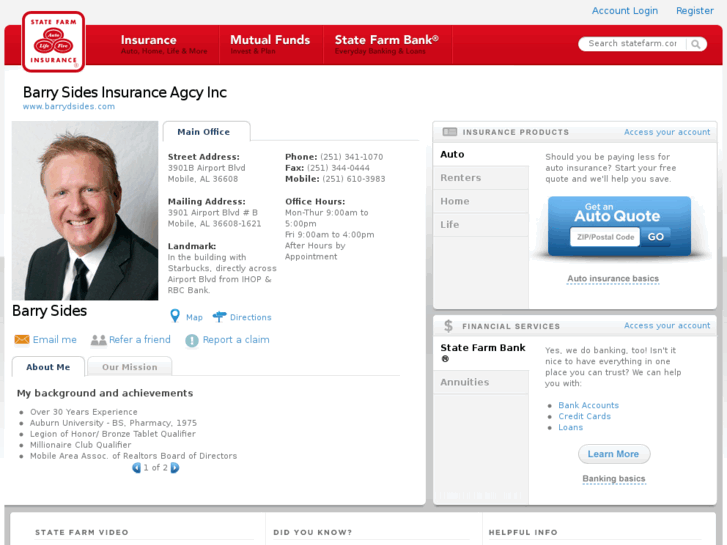This screenshot has height=545, width=727.
Task: Focus the ZIP/Postal Code field
Action: pyautogui.click(x=605, y=237)
